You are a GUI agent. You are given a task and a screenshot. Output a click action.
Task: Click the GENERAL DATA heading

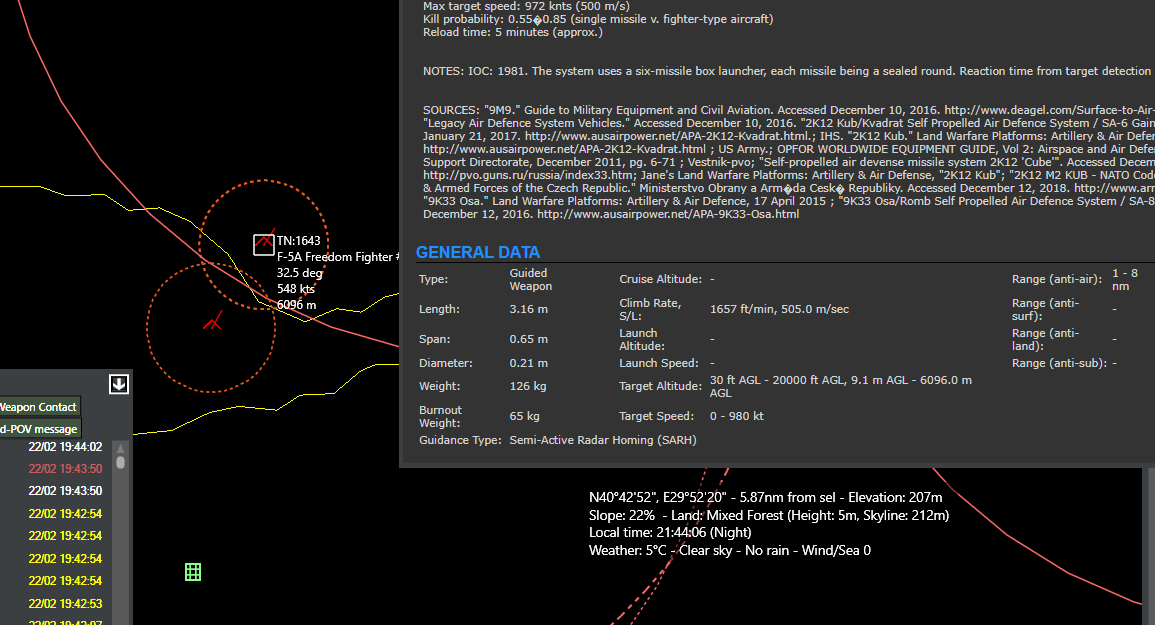tap(477, 252)
